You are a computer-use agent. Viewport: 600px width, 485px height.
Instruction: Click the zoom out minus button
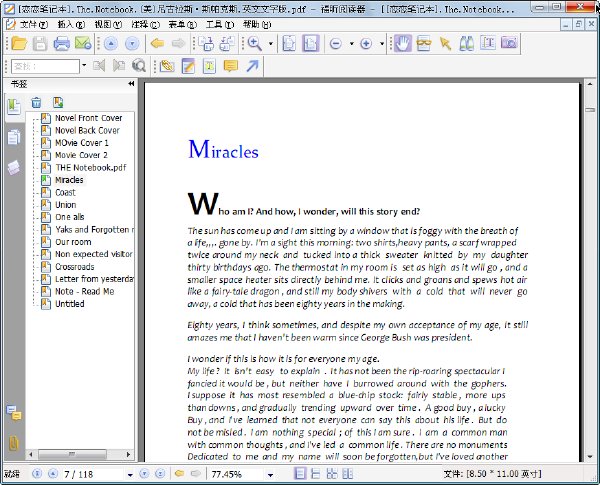[x=336, y=44]
